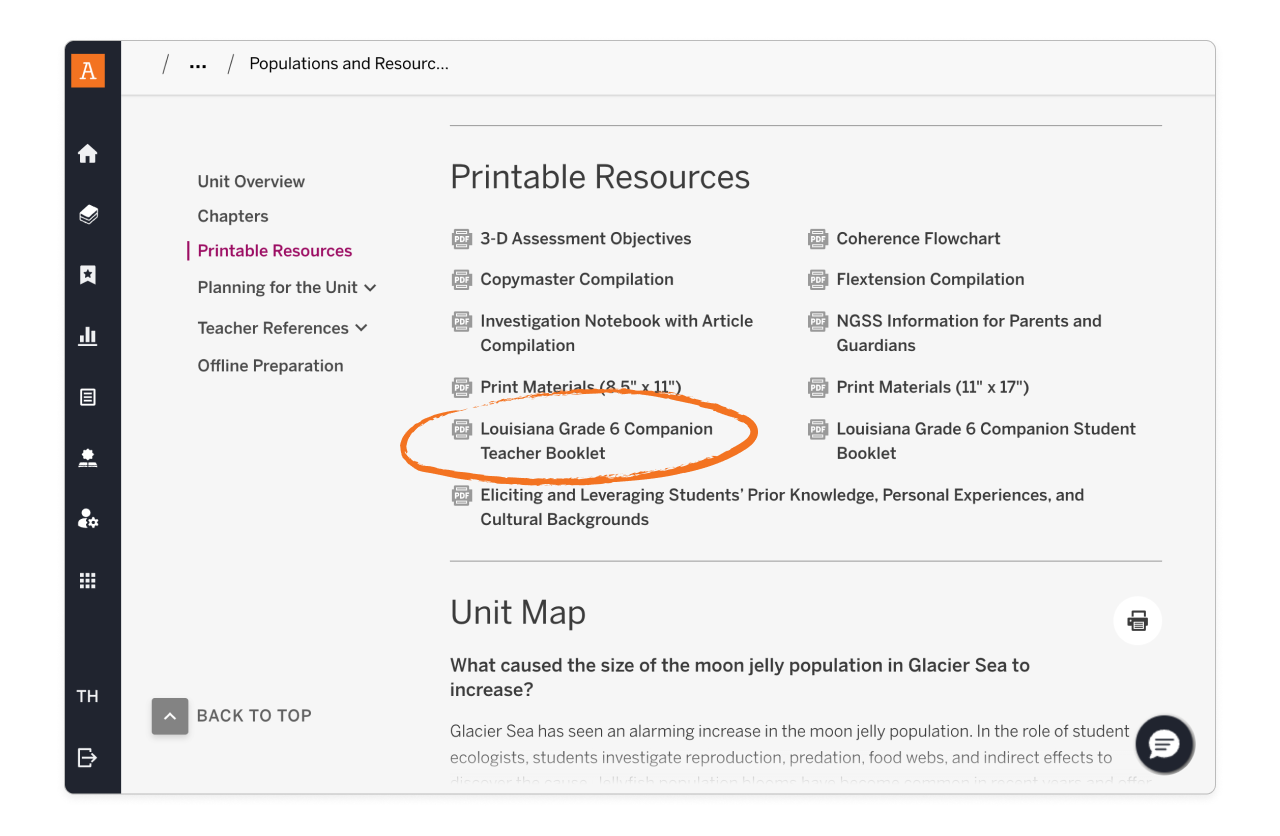Screen dimensions: 1280x836
Task: Click the user settings gear icon
Action: click(88, 519)
